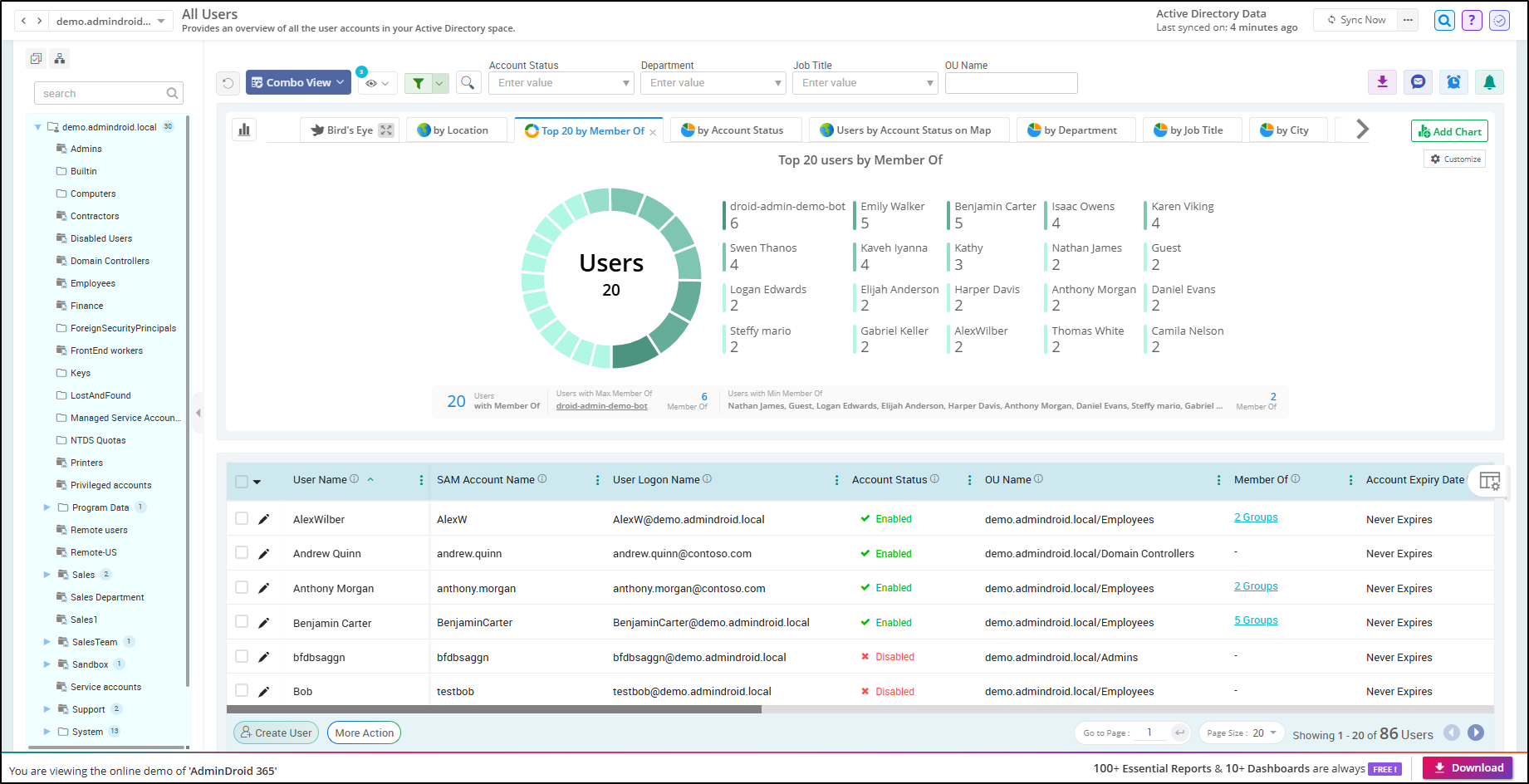
Task: Check the Benjamin Carter row checkbox
Action: pos(242,621)
